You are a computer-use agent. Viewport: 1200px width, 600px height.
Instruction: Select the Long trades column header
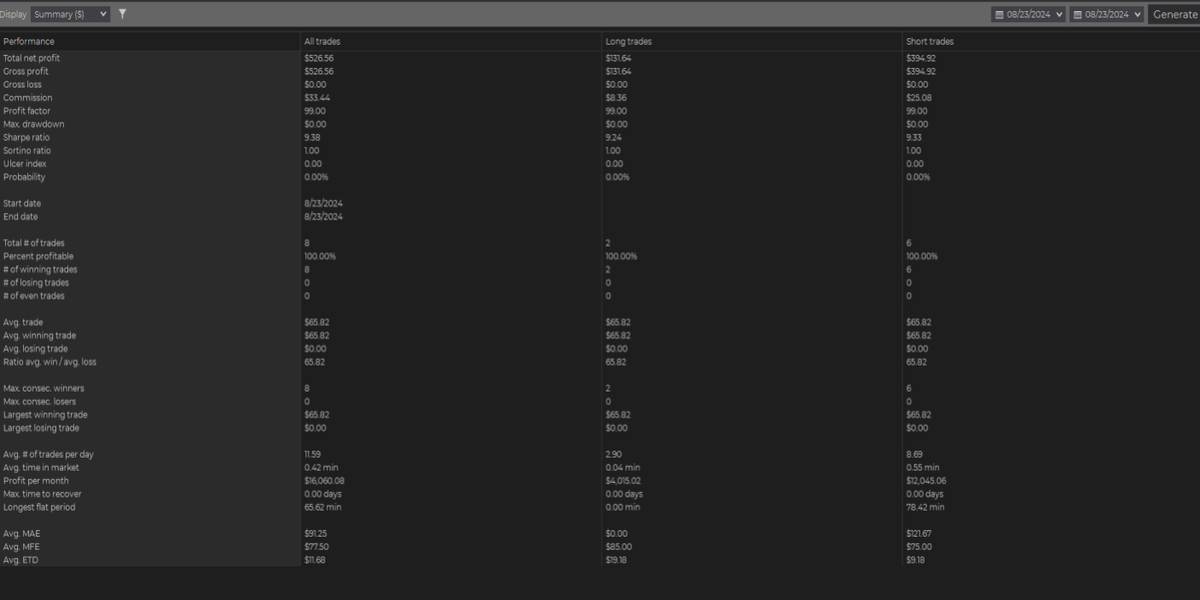click(628, 41)
